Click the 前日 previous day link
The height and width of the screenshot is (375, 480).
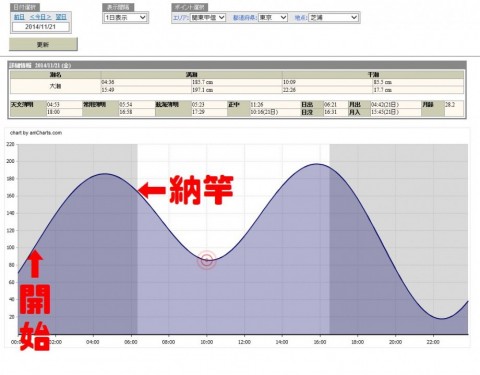click(19, 17)
